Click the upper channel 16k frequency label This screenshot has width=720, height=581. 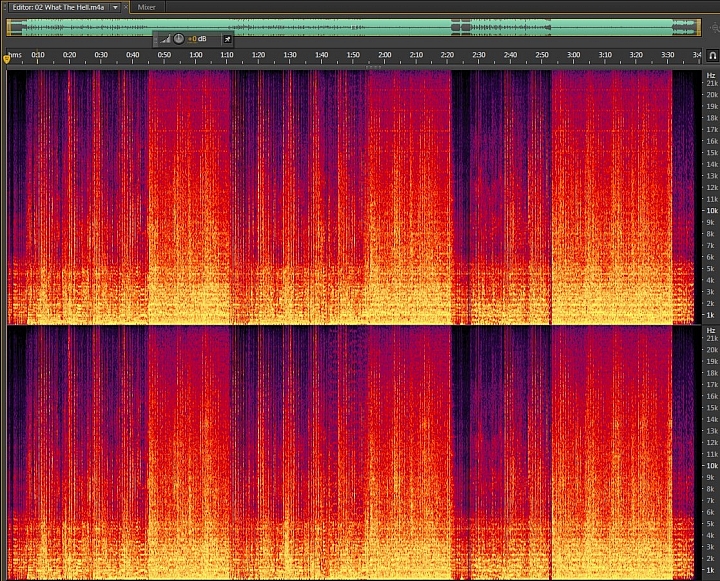pyautogui.click(x=712, y=141)
